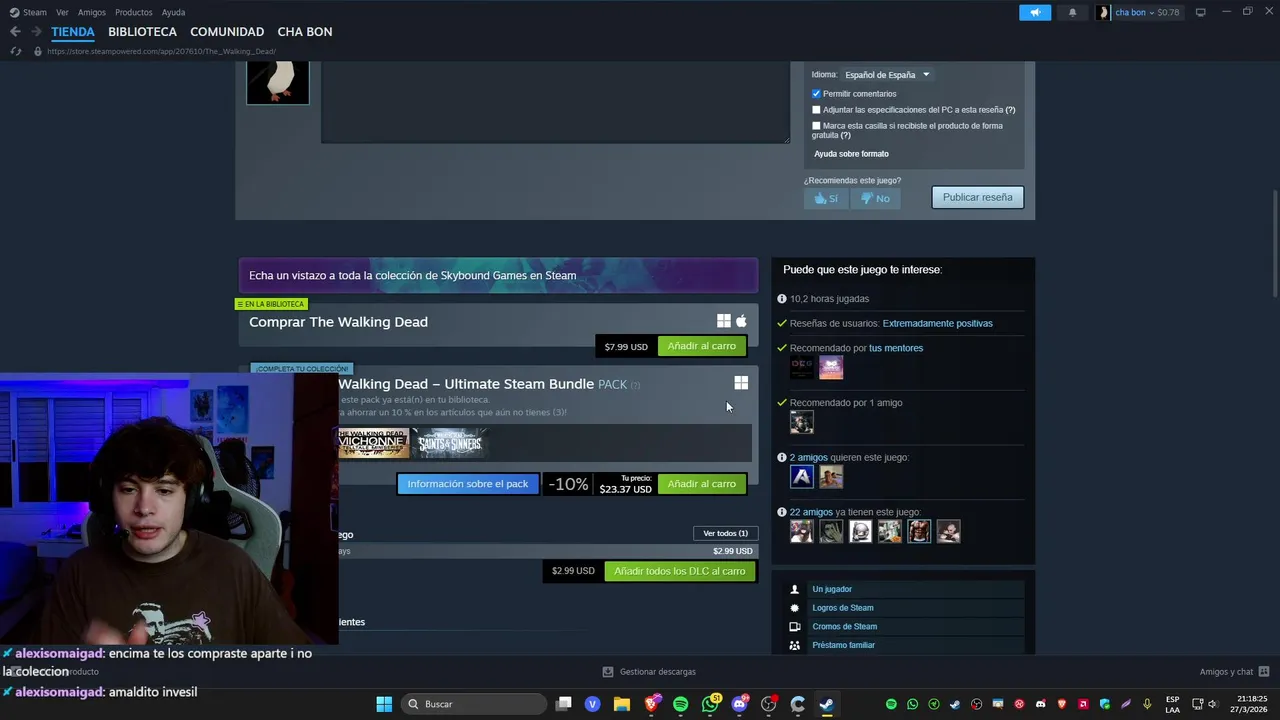This screenshot has height=720, width=1280.
Task: Click the Ver todos (1) button
Action: click(725, 533)
